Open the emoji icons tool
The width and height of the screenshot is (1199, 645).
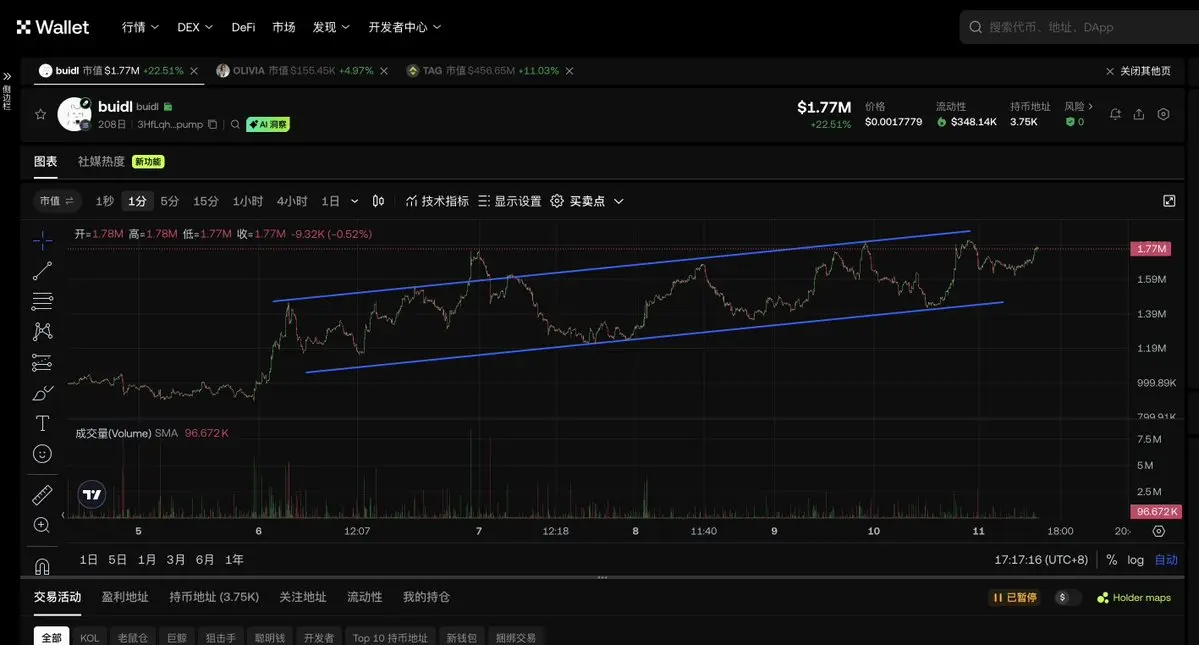(x=42, y=454)
